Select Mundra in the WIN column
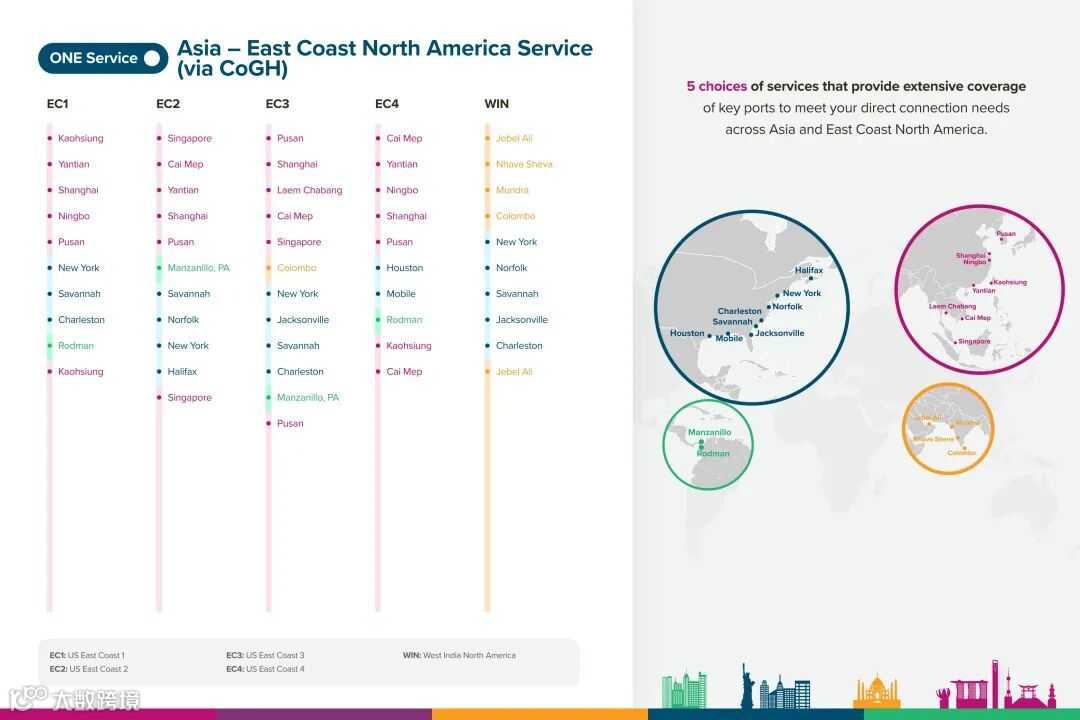The width and height of the screenshot is (1080, 720). coord(512,190)
